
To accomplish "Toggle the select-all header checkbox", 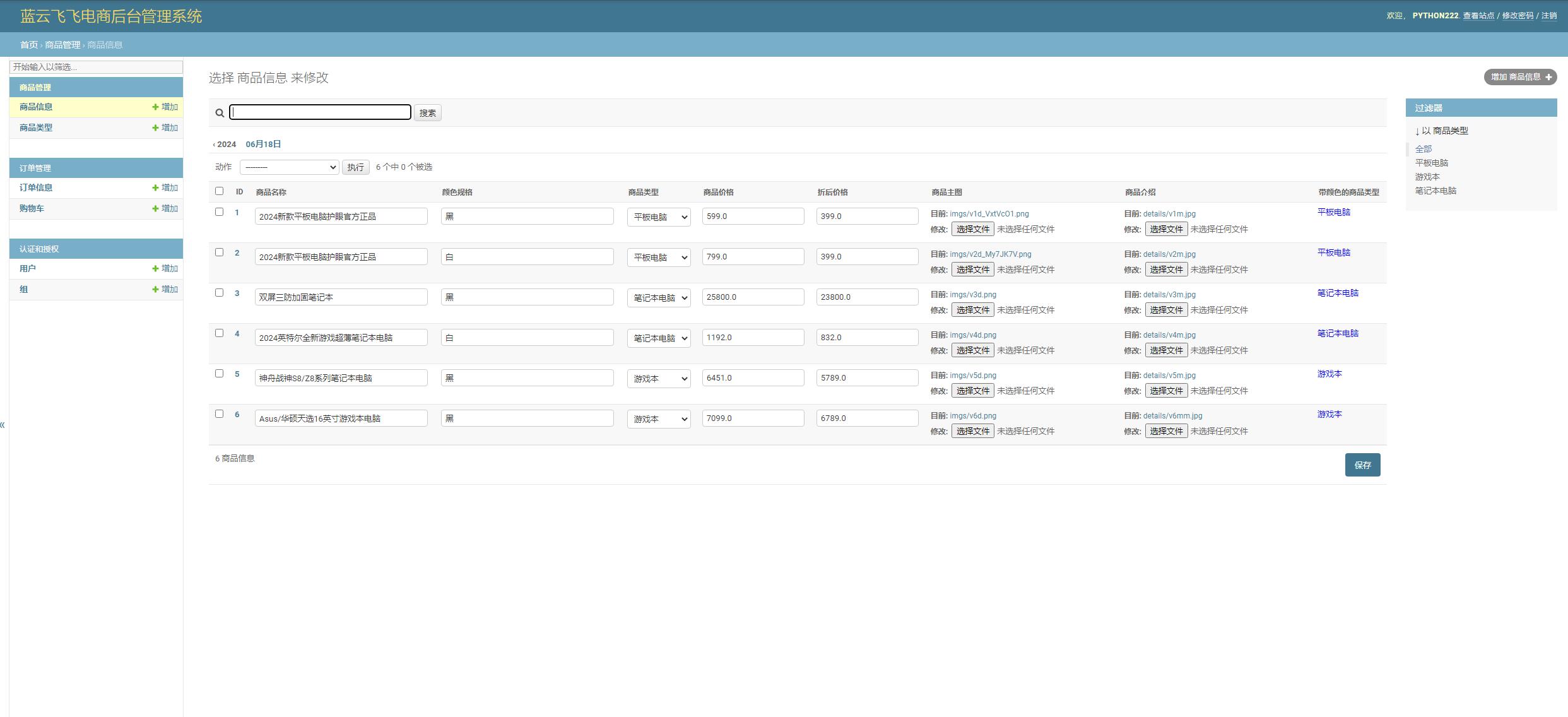I will pyautogui.click(x=219, y=191).
